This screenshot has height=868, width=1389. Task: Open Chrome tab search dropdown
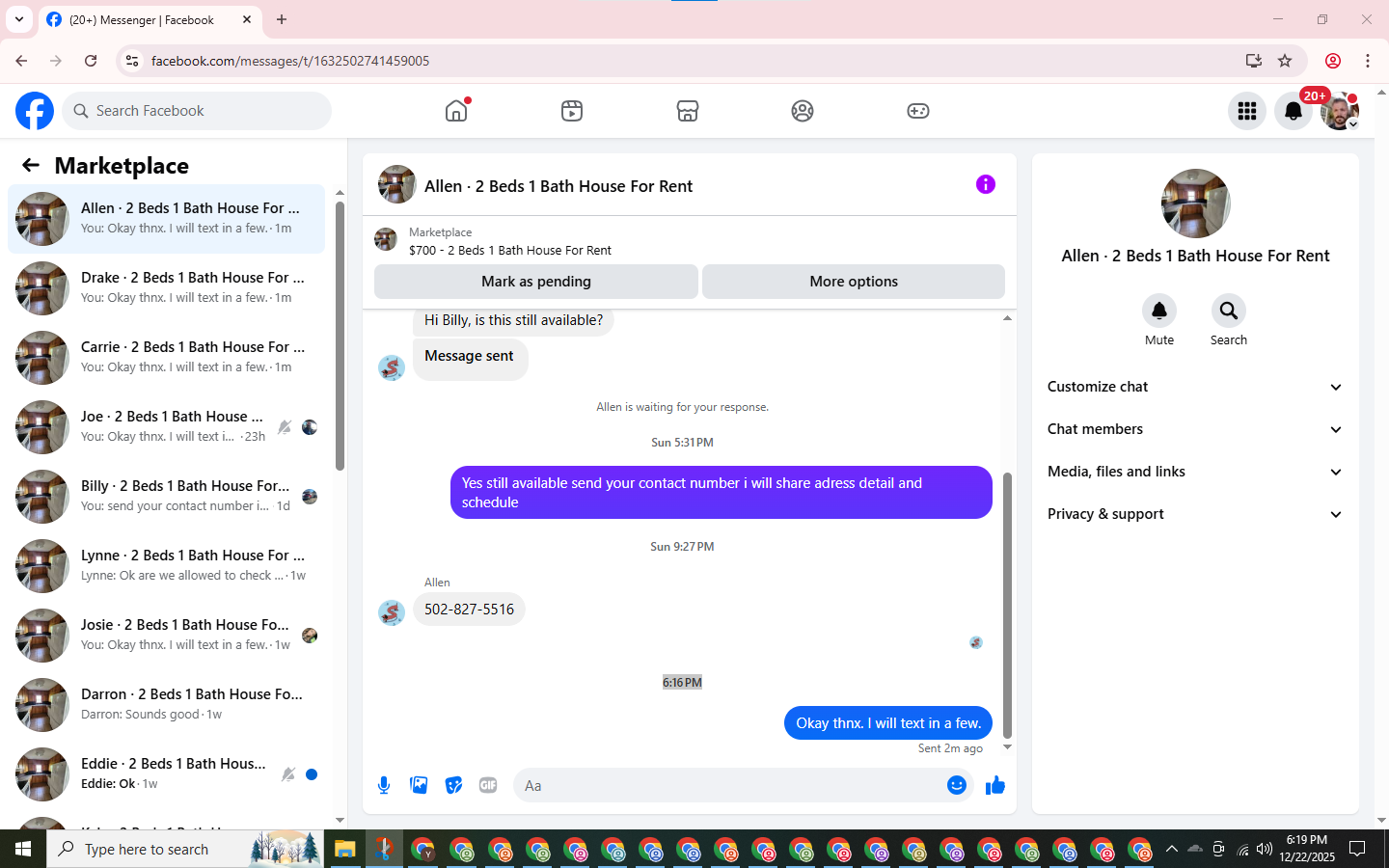coord(19,19)
